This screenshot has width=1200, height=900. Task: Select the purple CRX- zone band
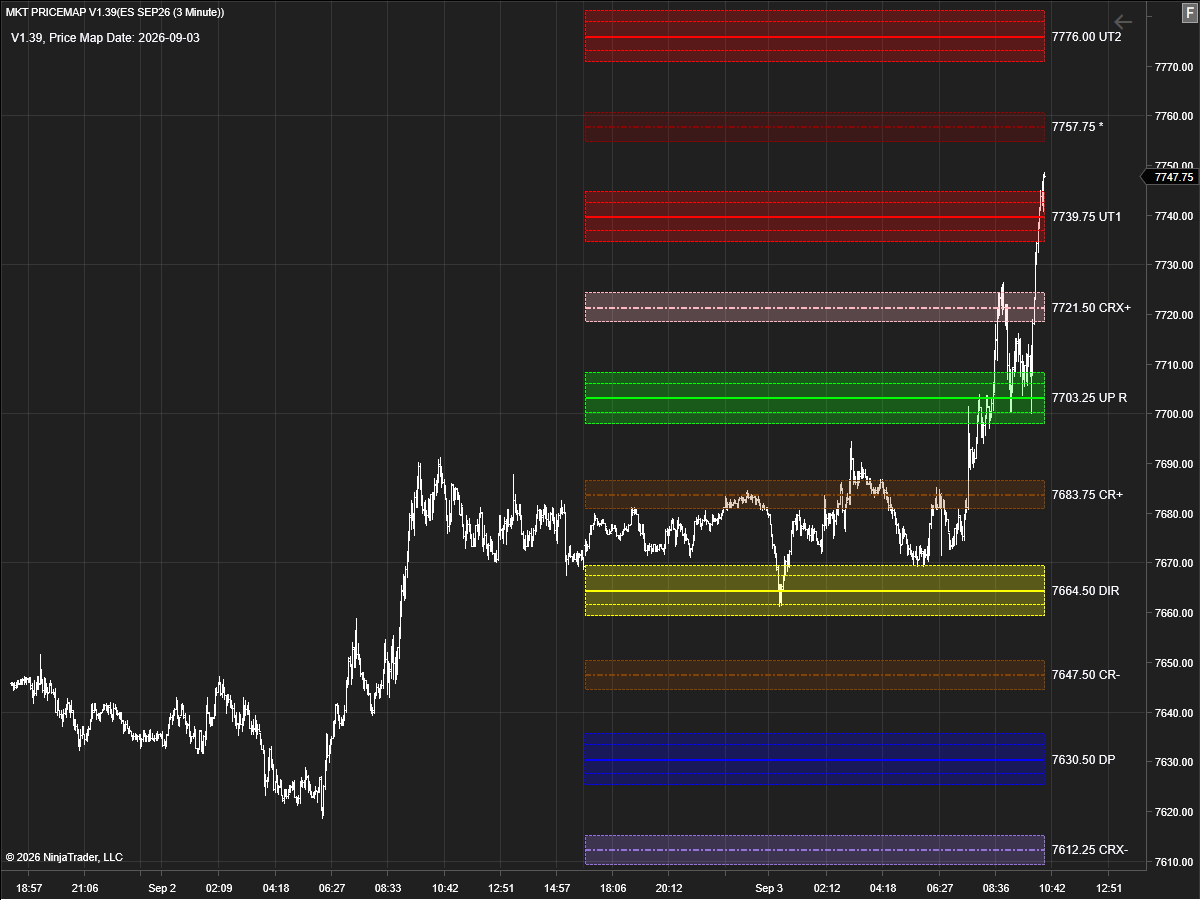coord(815,850)
